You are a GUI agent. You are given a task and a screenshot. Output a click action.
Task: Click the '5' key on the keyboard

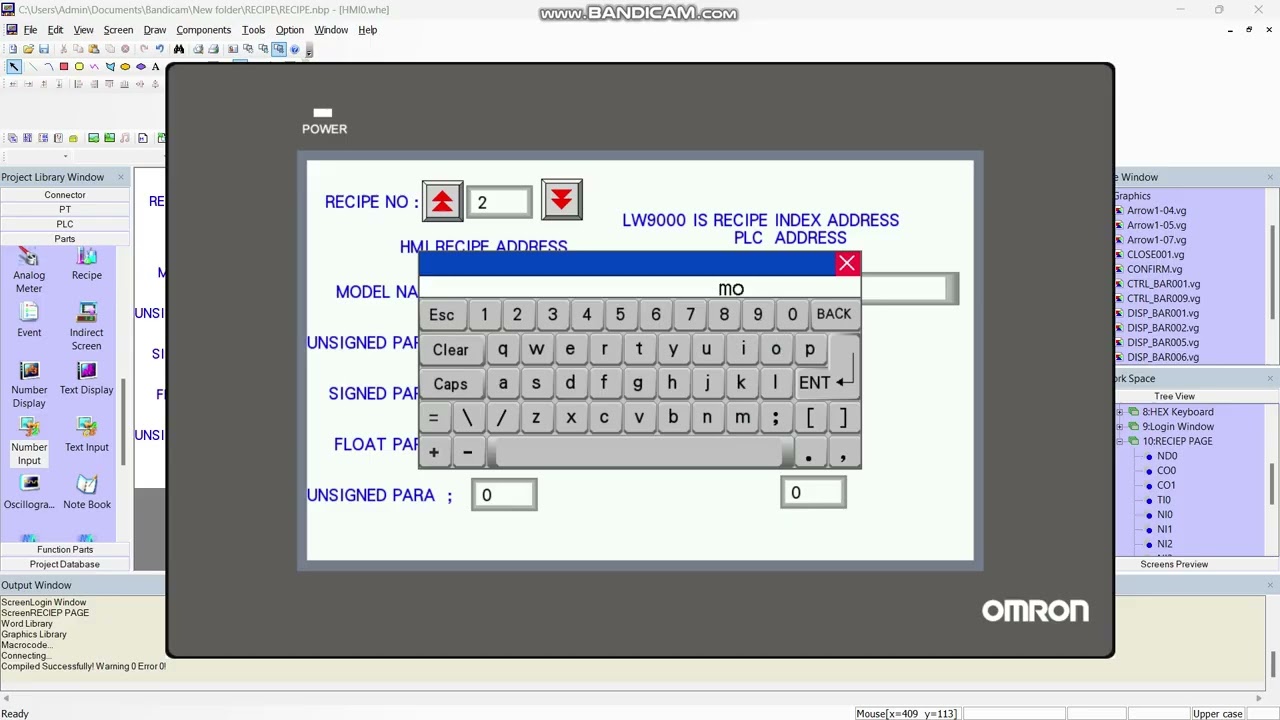click(620, 315)
